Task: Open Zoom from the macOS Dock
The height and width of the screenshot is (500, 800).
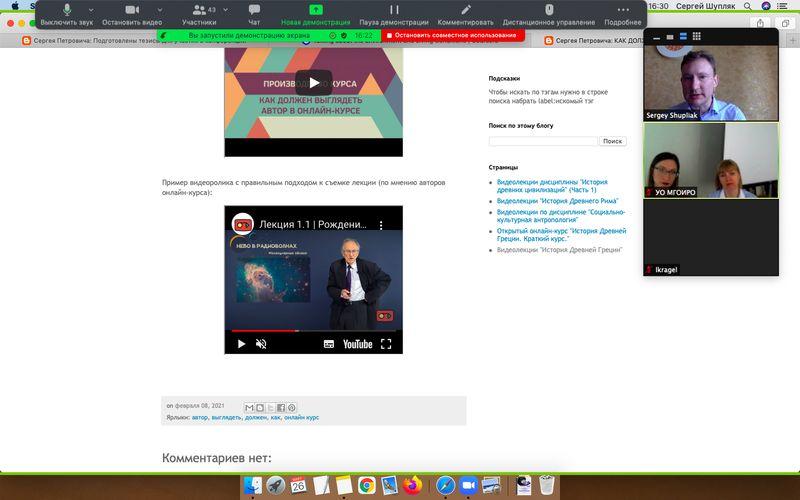Action: click(x=468, y=485)
